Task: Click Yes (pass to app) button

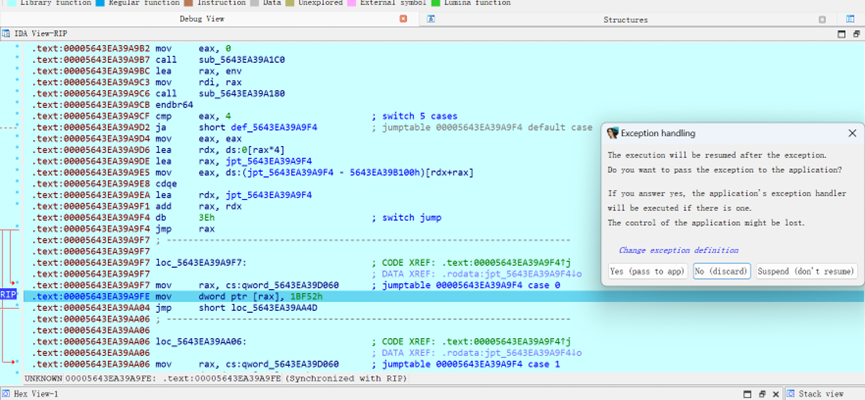Action: tap(648, 271)
